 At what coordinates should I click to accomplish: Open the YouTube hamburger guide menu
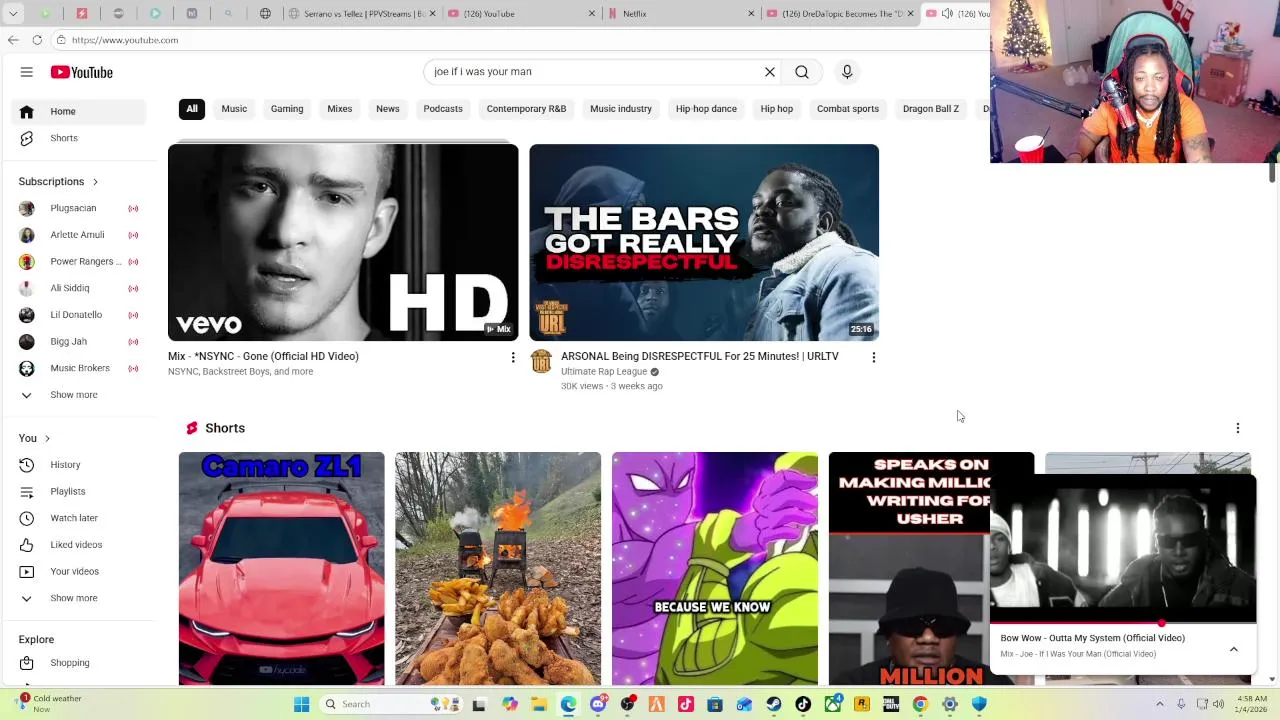27,72
